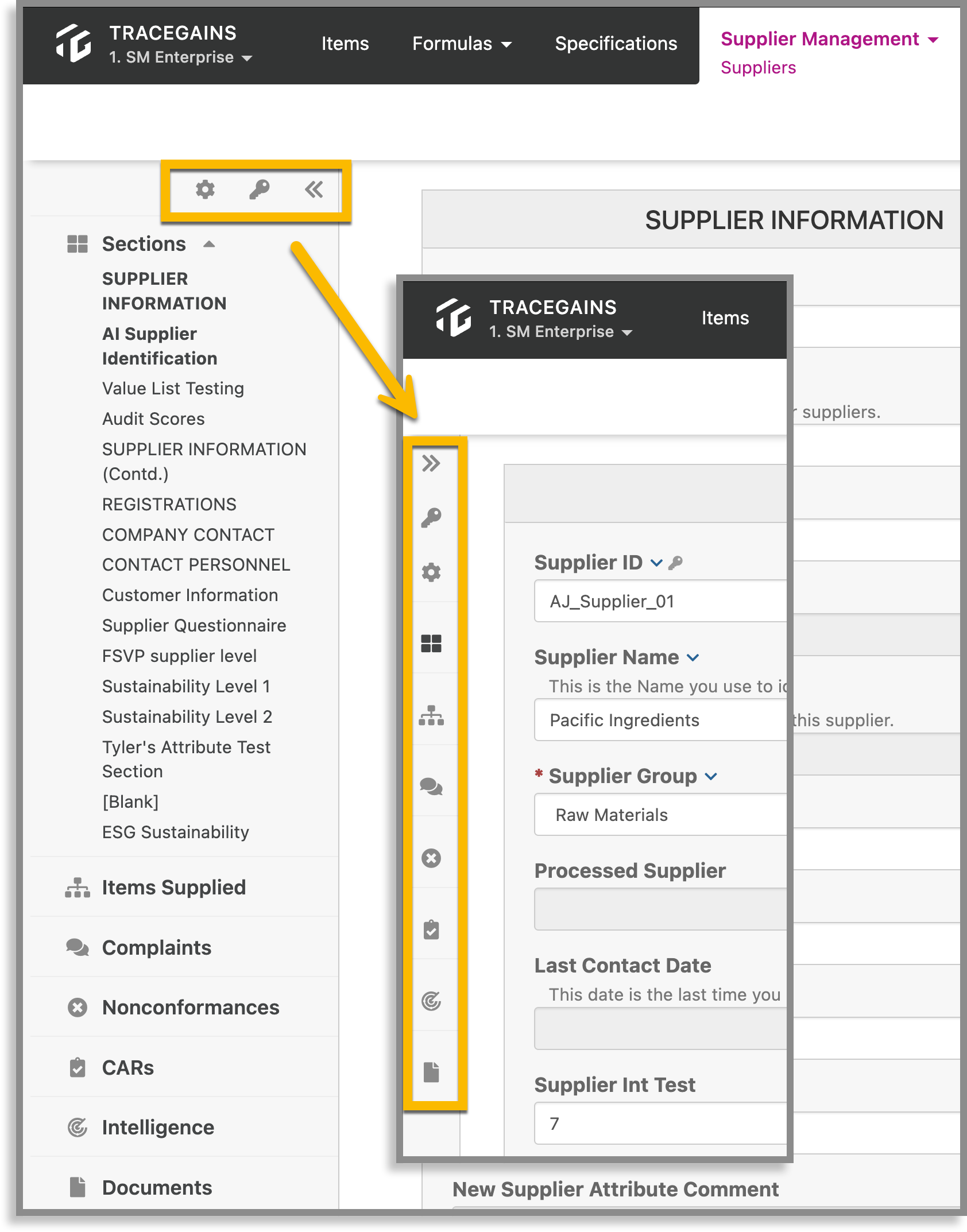This screenshot has height=1232, width=967.
Task: Expand the Formulas dropdown in top navigation
Action: [462, 44]
